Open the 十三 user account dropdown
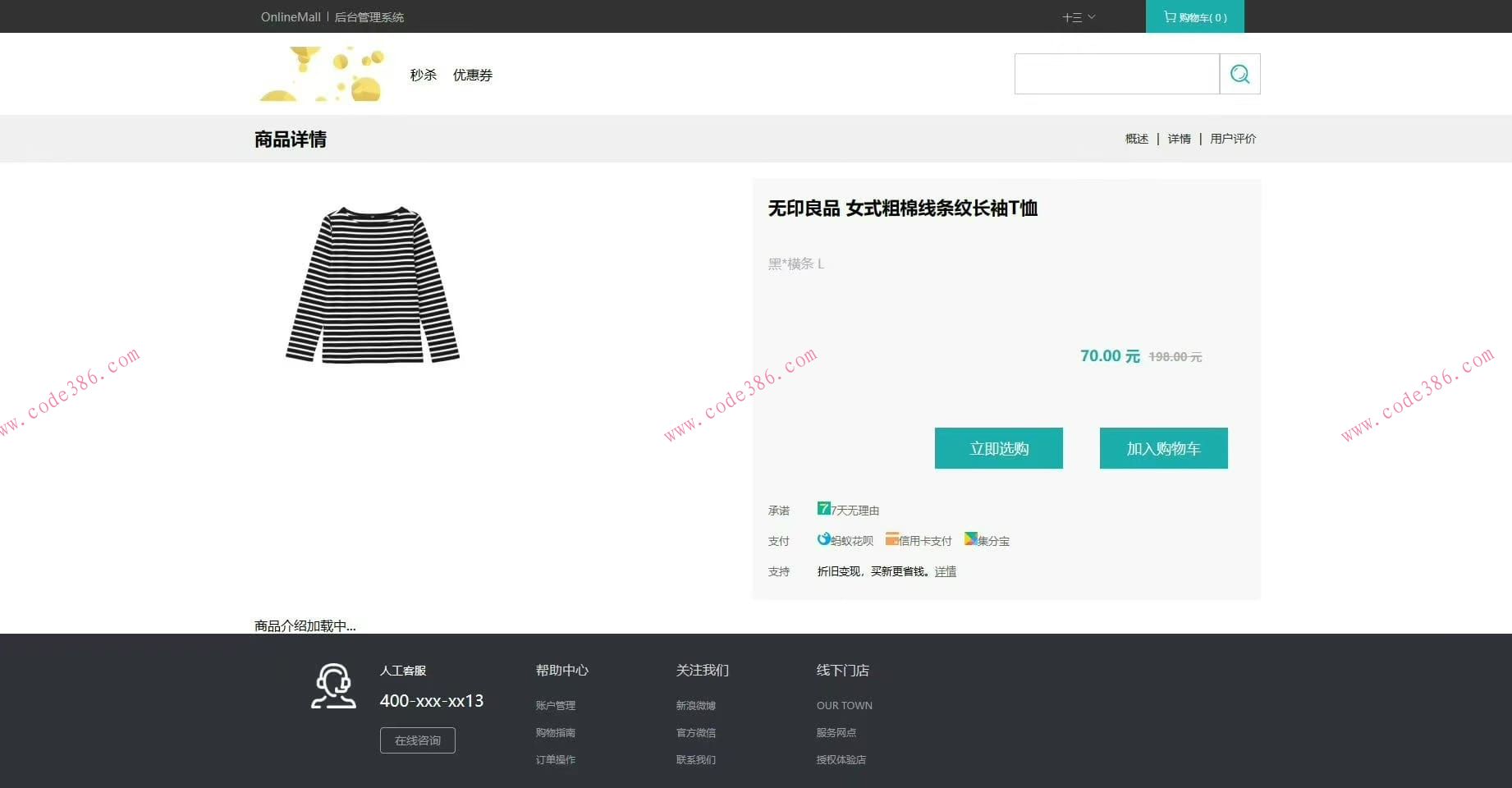This screenshot has width=1512, height=788. [x=1076, y=16]
